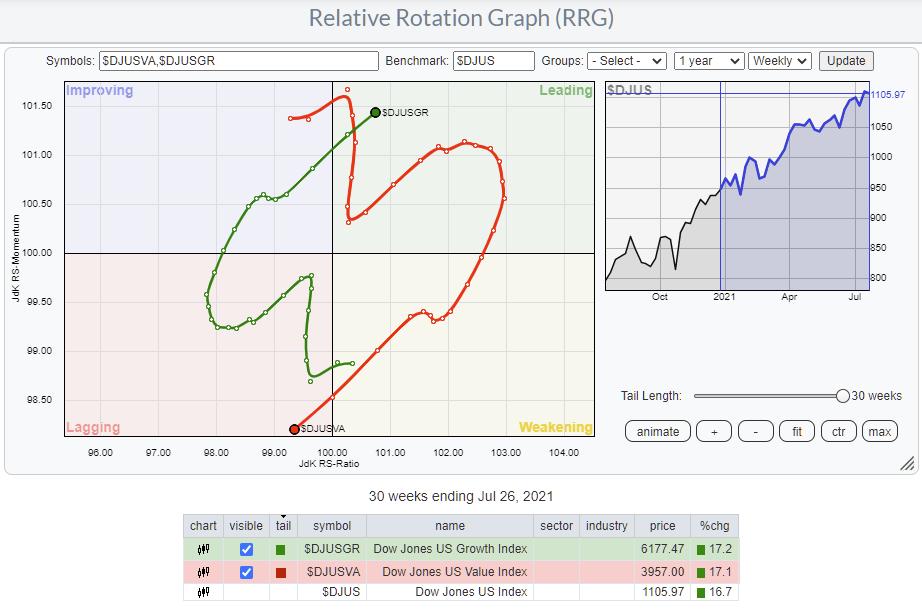
Task: Grab the resize handle at panel corner
Action: [907, 463]
